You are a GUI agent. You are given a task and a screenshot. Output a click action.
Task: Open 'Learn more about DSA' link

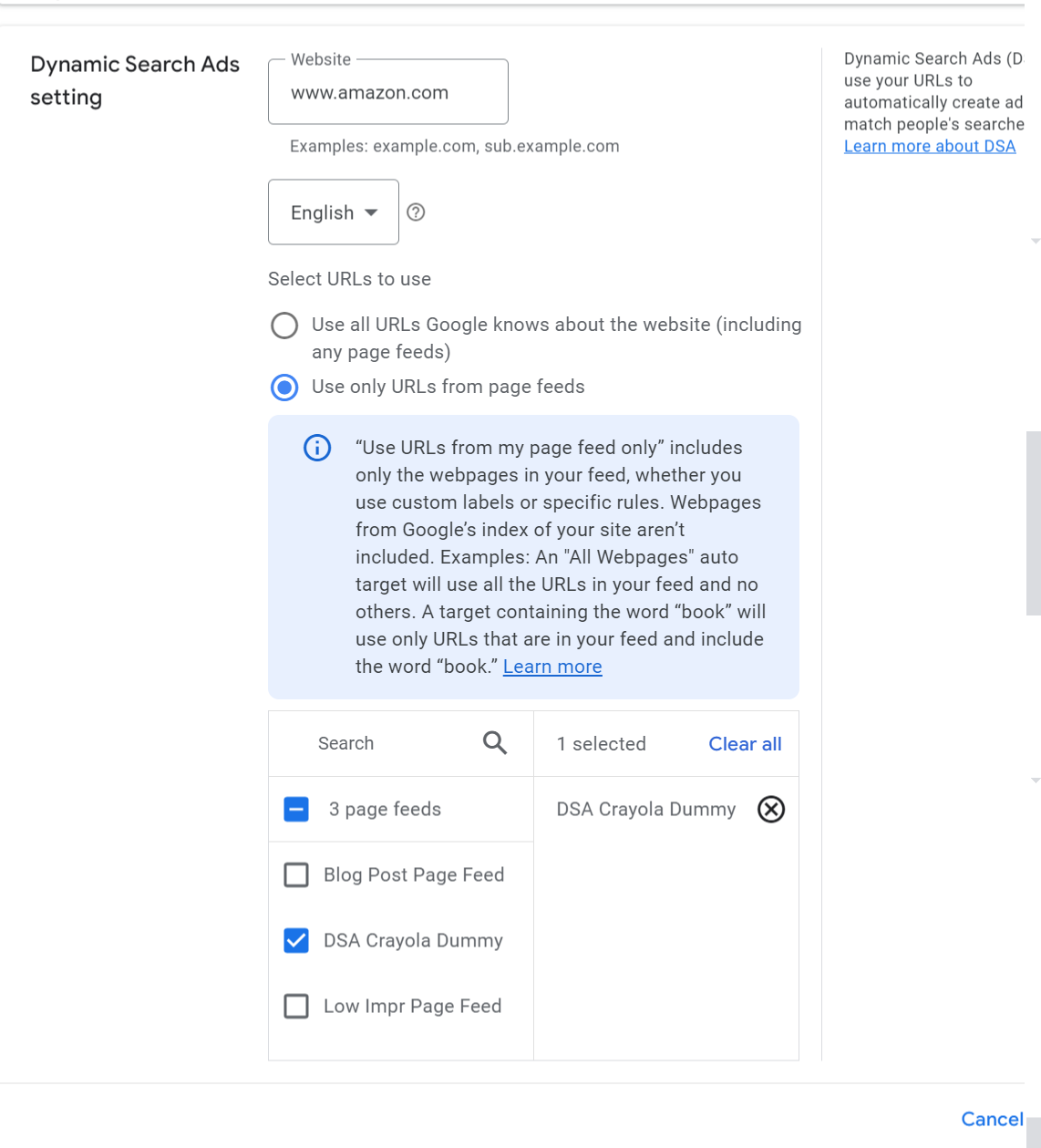coord(930,146)
